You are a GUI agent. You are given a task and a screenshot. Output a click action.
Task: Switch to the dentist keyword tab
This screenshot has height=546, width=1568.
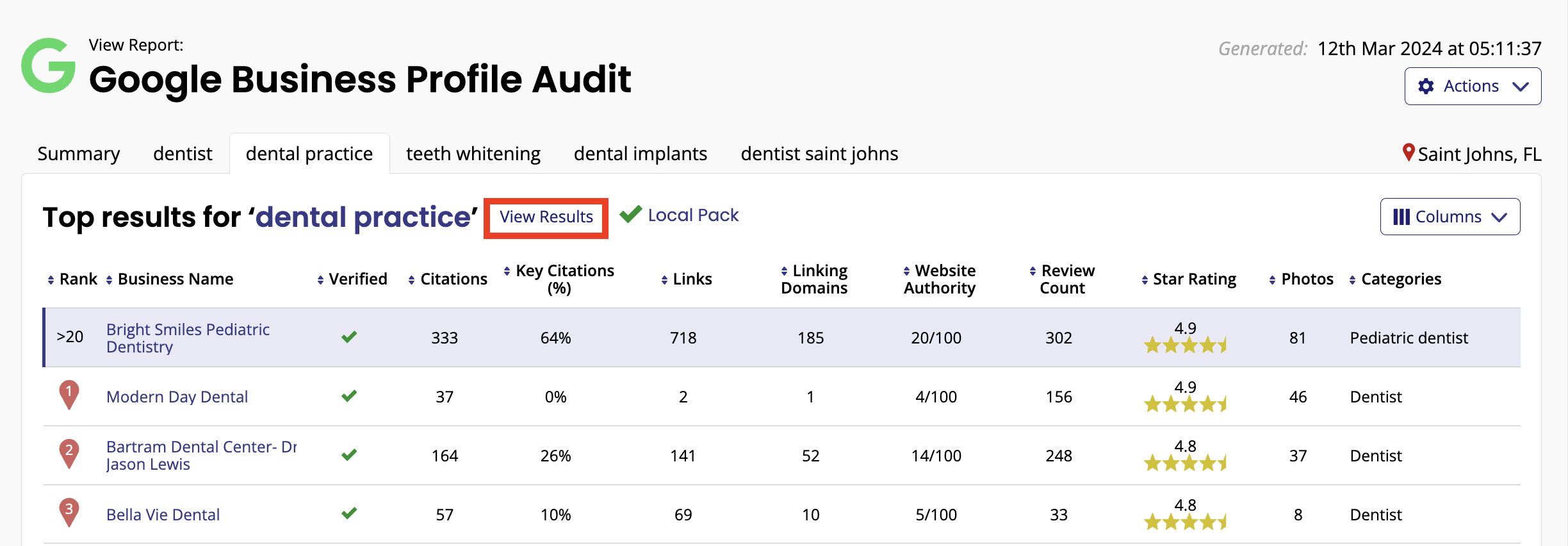183,154
